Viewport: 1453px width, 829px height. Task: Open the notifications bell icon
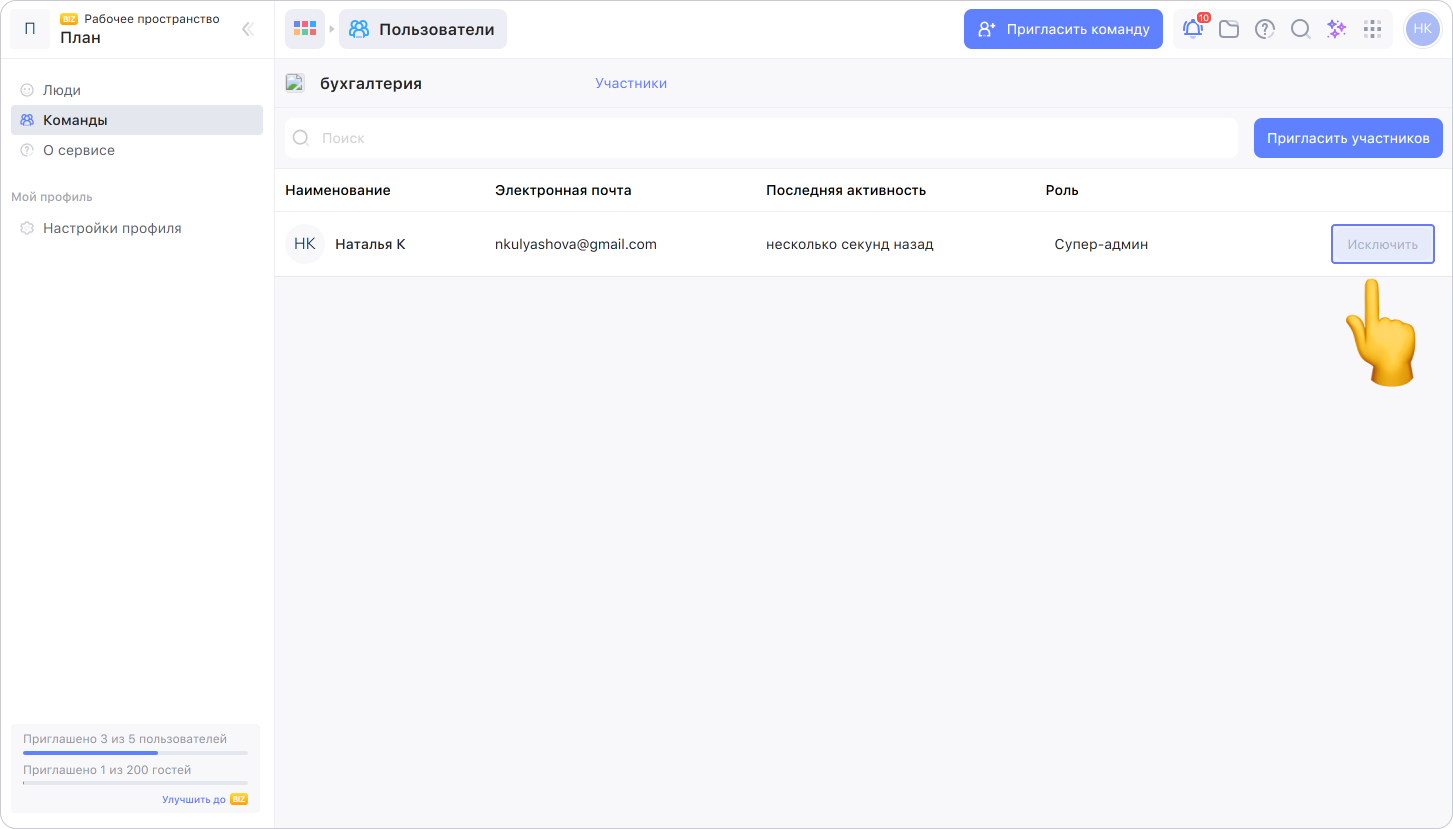click(x=1193, y=29)
